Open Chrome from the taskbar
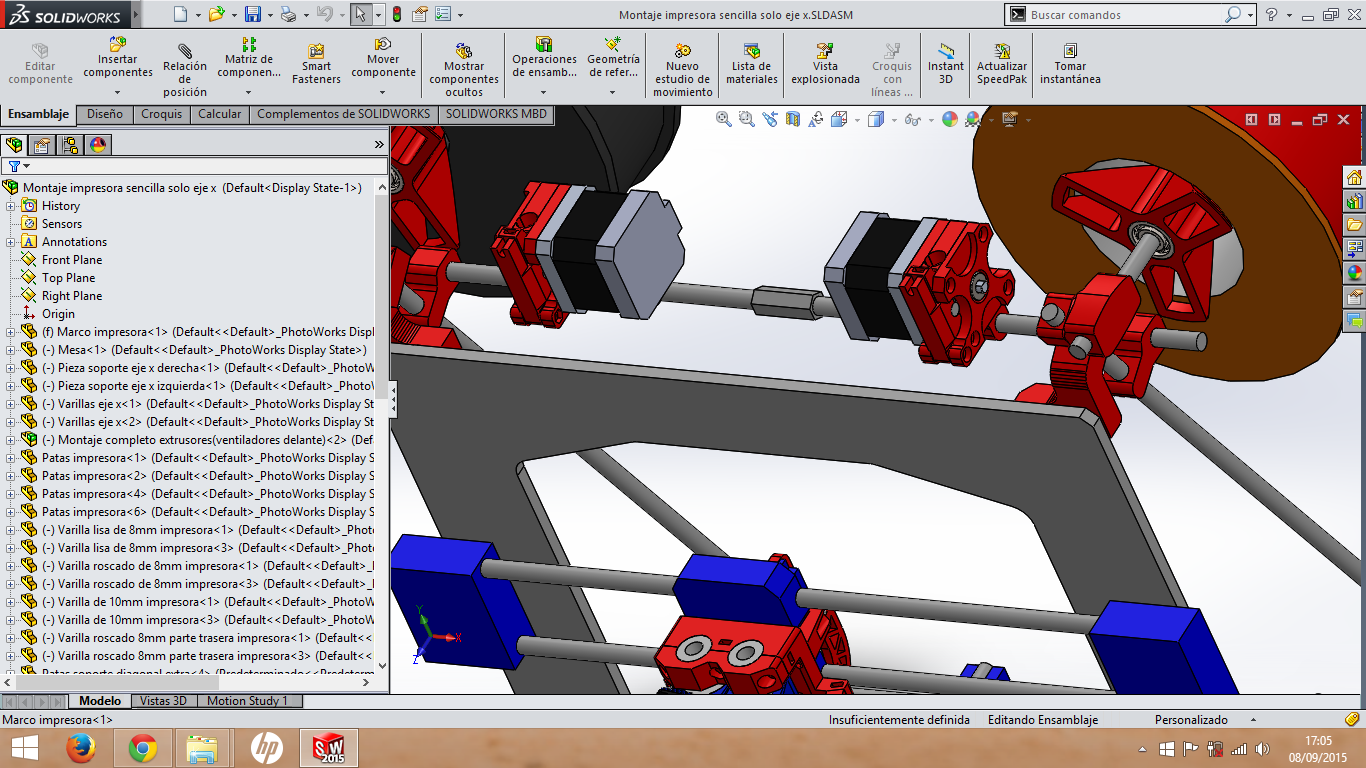This screenshot has width=1366, height=768. pyautogui.click(x=143, y=748)
